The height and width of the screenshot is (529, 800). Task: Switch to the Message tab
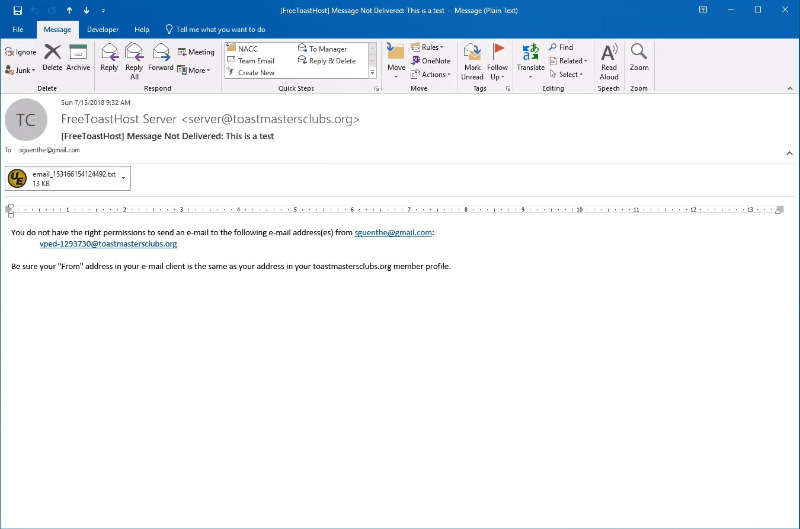pyautogui.click(x=57, y=30)
